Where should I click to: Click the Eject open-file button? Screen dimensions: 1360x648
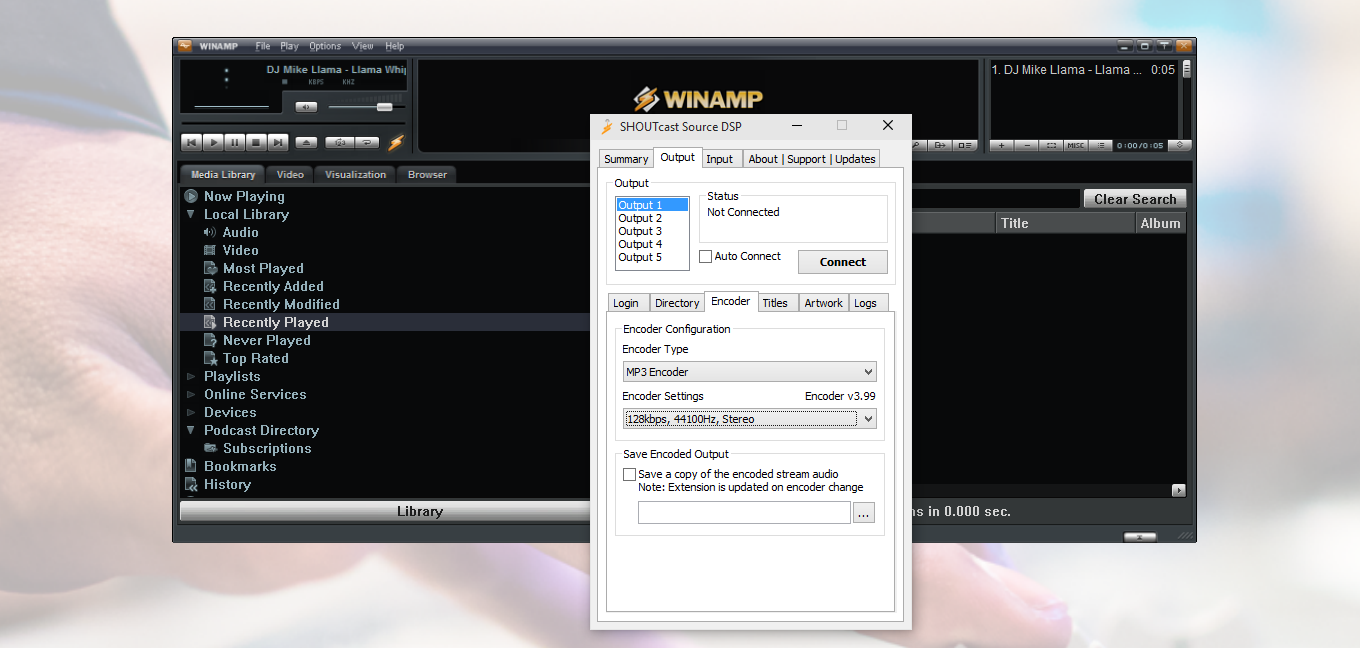pos(307,143)
